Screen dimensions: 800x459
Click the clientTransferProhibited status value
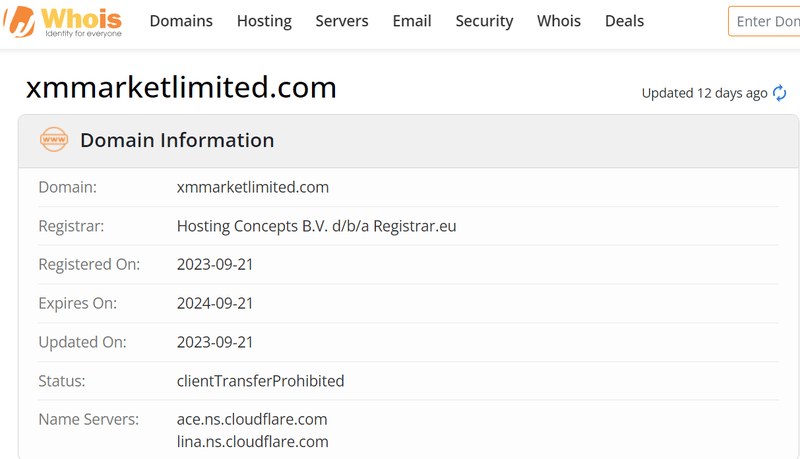(x=260, y=381)
